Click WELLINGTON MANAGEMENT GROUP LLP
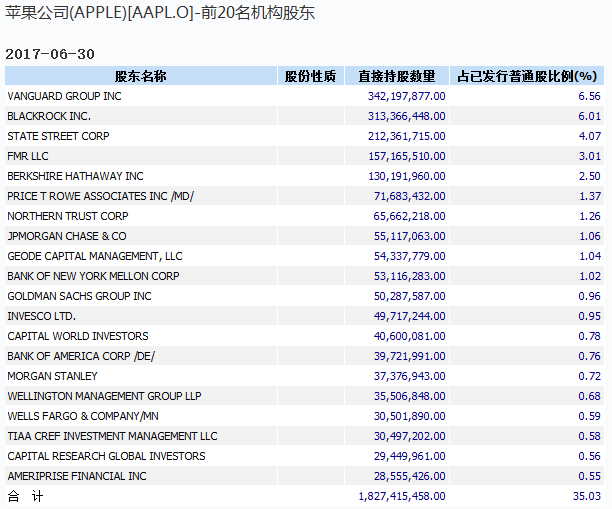This screenshot has width=612, height=509. click(104, 396)
